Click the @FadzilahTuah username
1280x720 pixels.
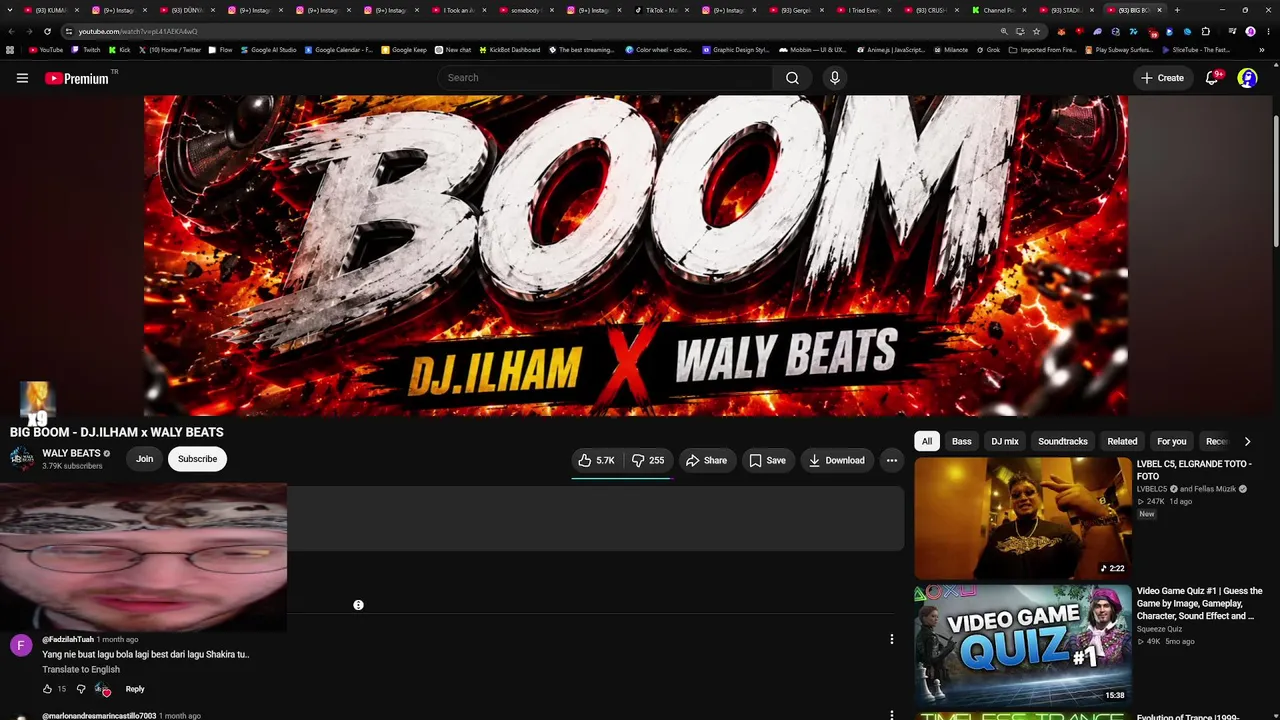(x=68, y=639)
